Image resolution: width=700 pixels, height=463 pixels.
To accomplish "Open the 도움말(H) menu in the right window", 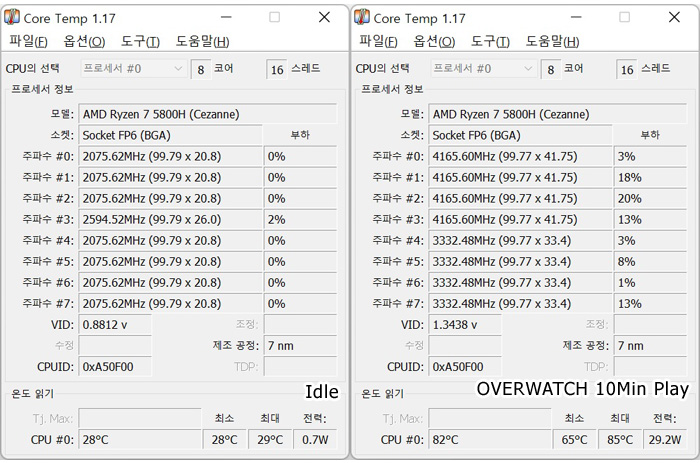I will click(x=553, y=41).
